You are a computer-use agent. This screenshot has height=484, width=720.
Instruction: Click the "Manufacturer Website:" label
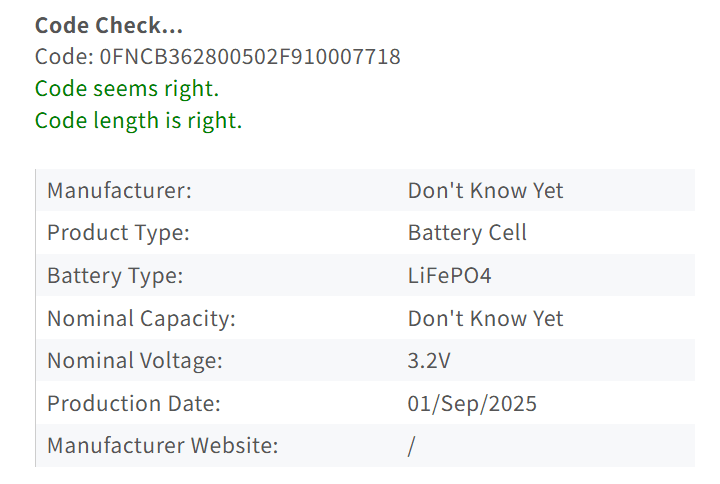tap(163, 446)
